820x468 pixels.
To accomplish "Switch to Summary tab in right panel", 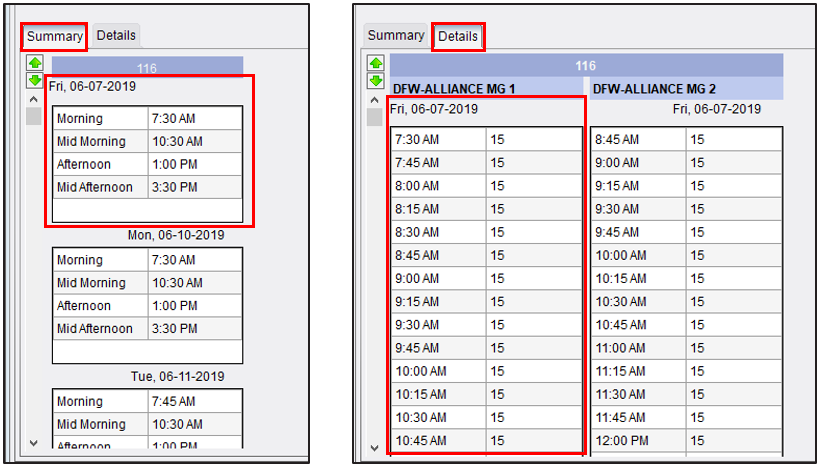I will [x=396, y=36].
